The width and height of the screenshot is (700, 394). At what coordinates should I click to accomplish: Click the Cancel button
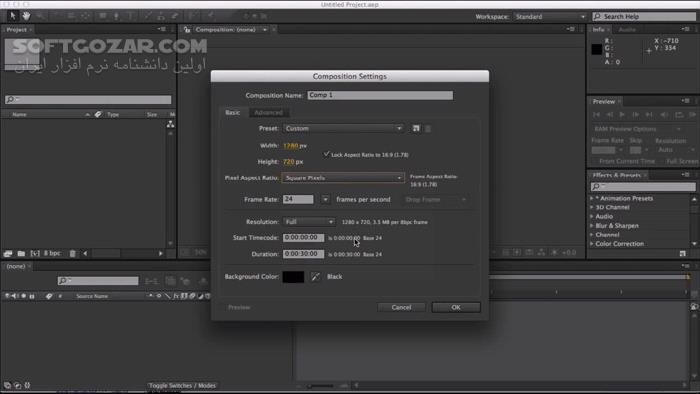401,307
